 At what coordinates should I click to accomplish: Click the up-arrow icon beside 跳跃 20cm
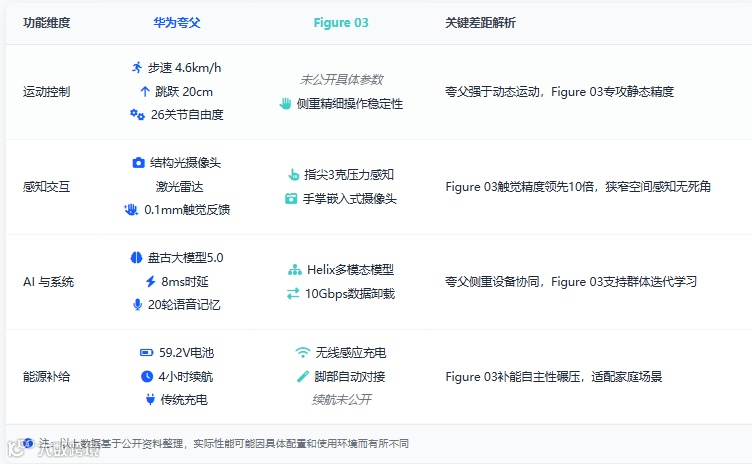click(145, 91)
